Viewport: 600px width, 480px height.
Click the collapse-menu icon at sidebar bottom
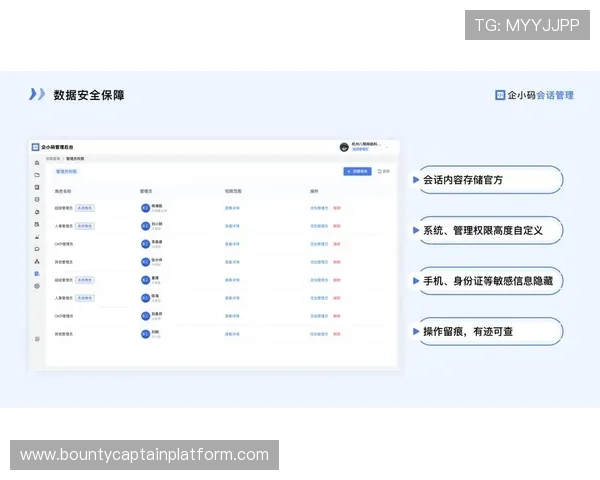[37, 339]
